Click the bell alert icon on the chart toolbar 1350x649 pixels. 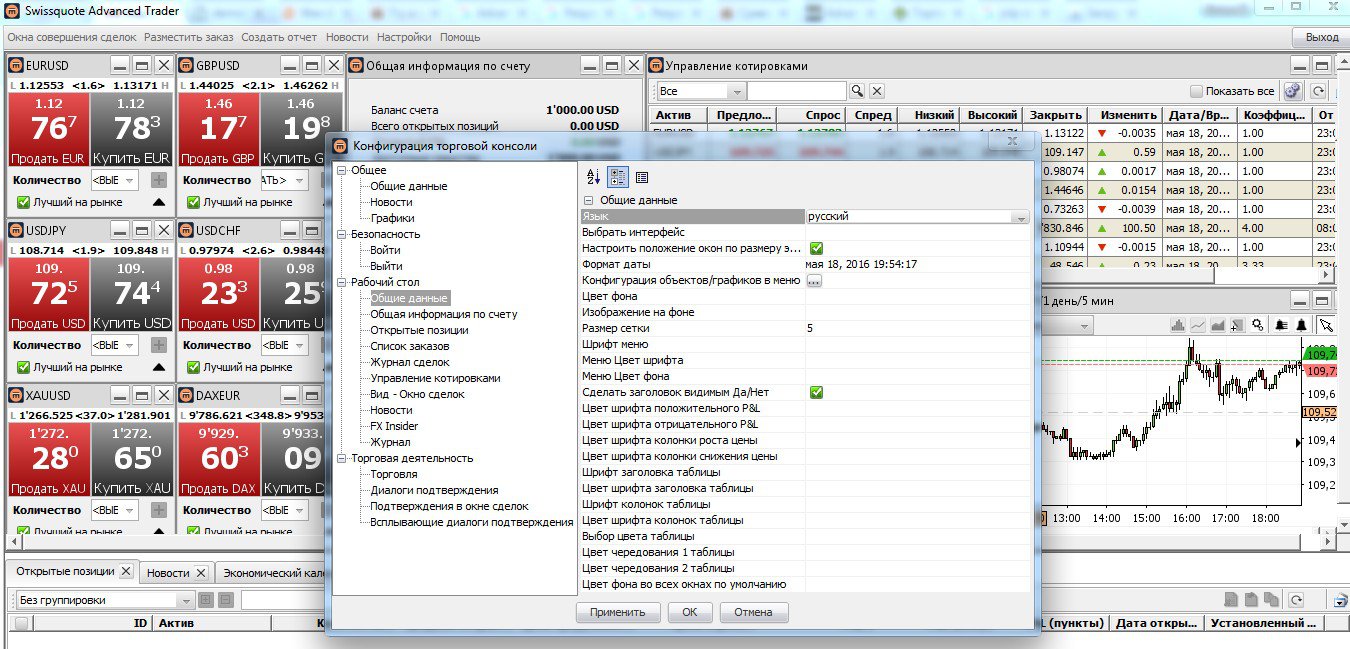coord(1302,325)
